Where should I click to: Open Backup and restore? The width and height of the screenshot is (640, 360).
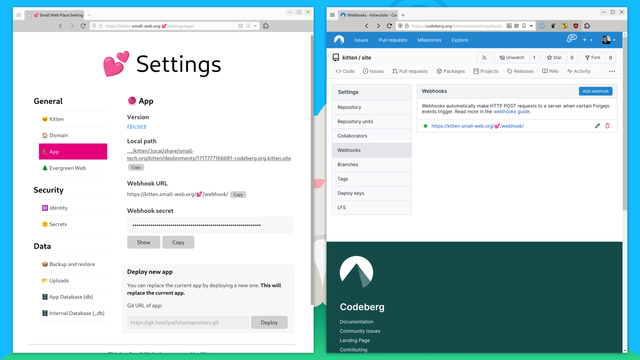click(x=73, y=264)
